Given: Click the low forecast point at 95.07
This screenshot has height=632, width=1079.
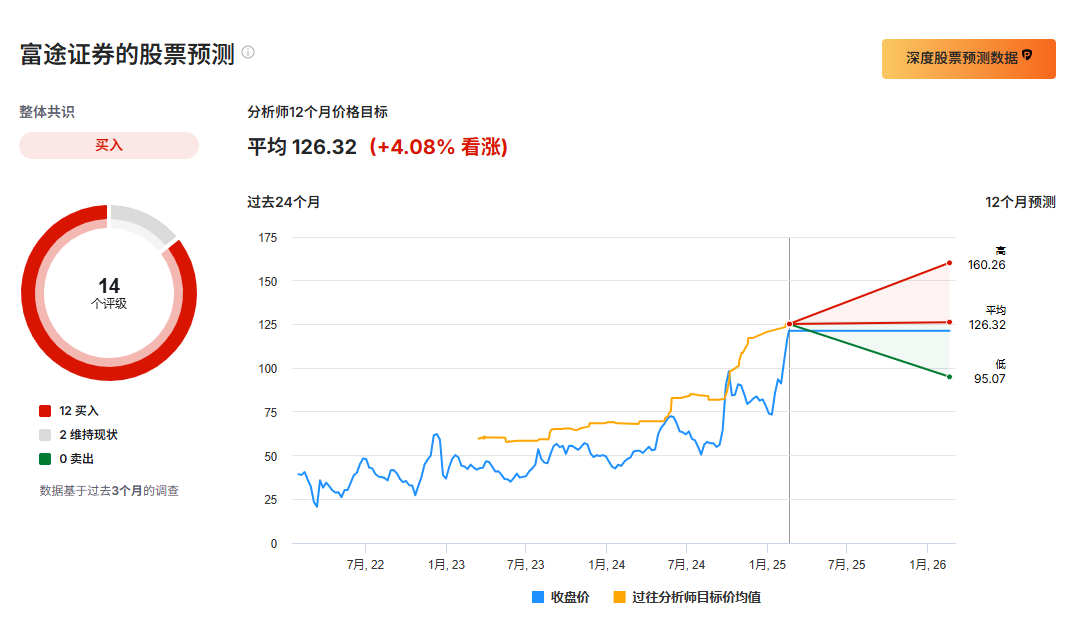Looking at the screenshot, I should 949,376.
